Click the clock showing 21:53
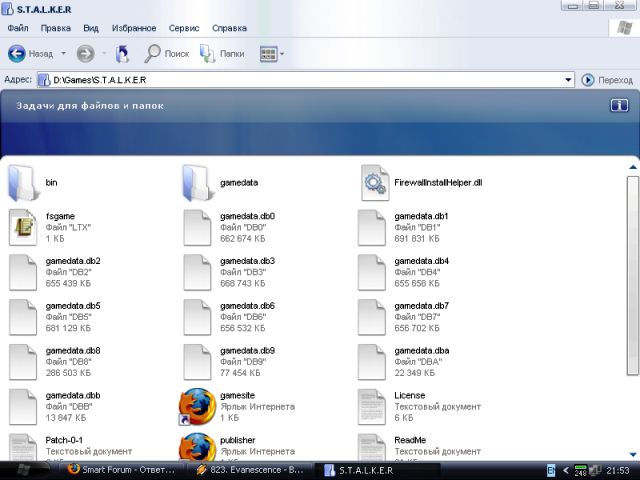The image size is (640, 480). click(618, 470)
